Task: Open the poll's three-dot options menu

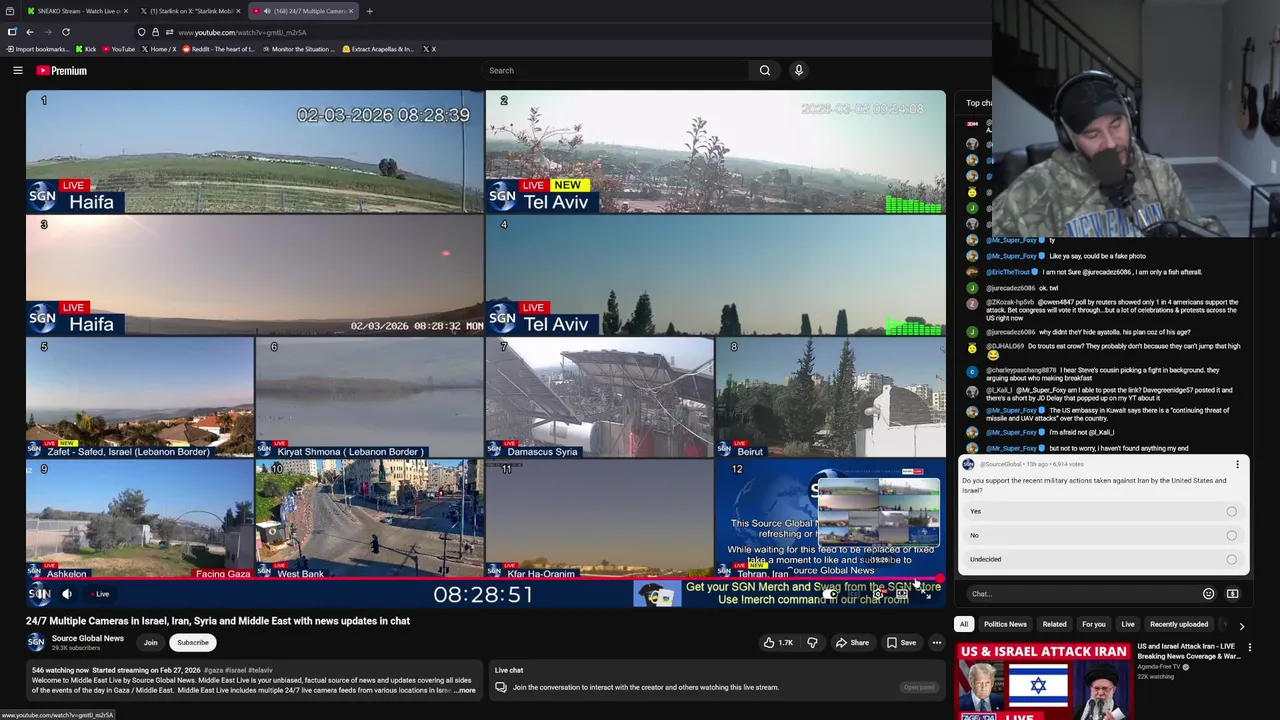Action: coord(1237,465)
